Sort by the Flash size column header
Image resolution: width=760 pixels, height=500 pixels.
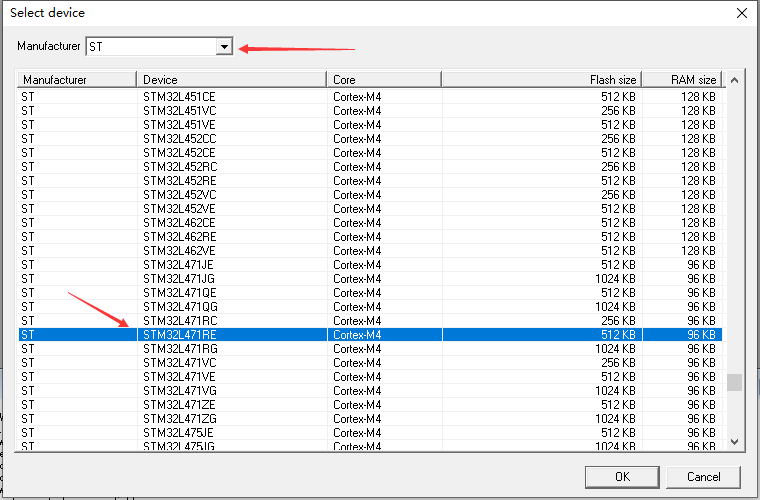[542, 79]
